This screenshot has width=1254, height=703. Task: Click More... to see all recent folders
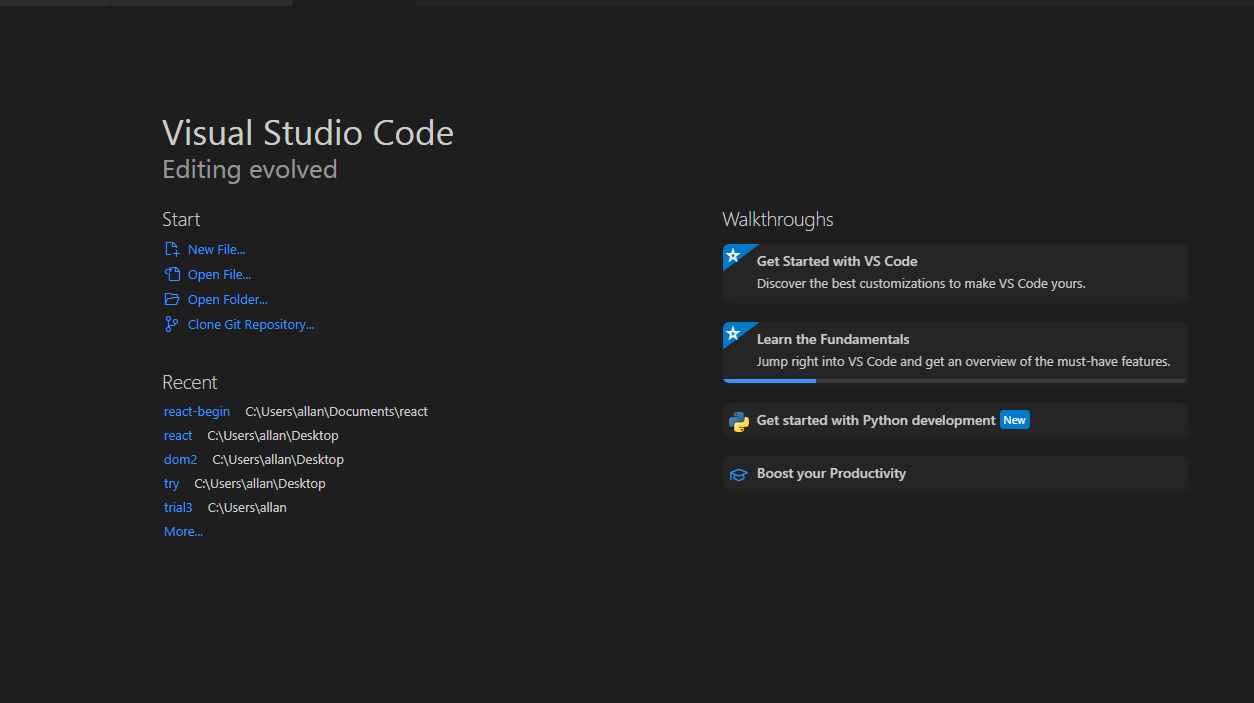click(182, 531)
